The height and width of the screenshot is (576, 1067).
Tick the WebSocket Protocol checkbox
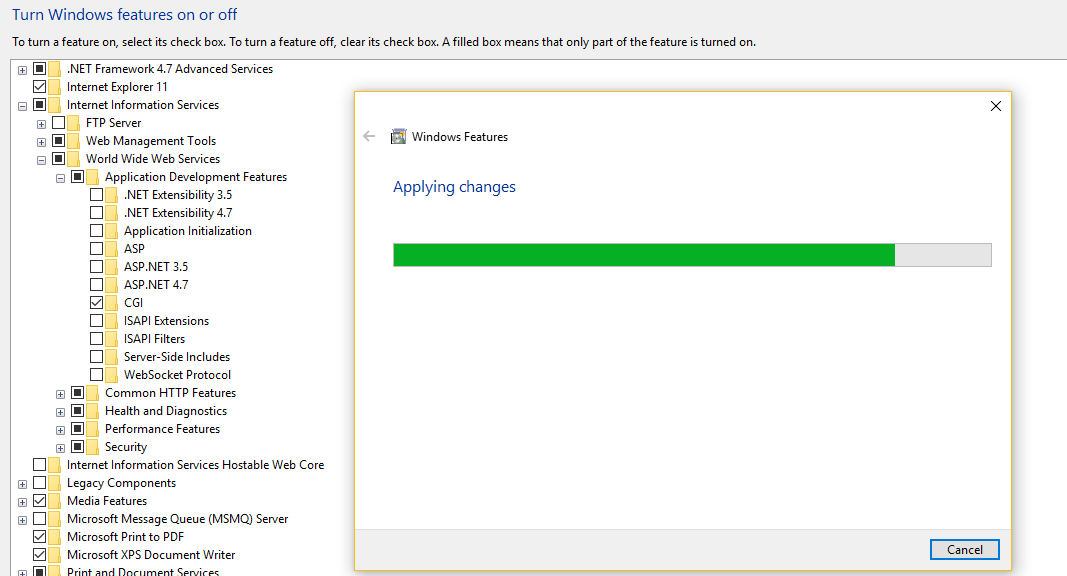[96, 375]
